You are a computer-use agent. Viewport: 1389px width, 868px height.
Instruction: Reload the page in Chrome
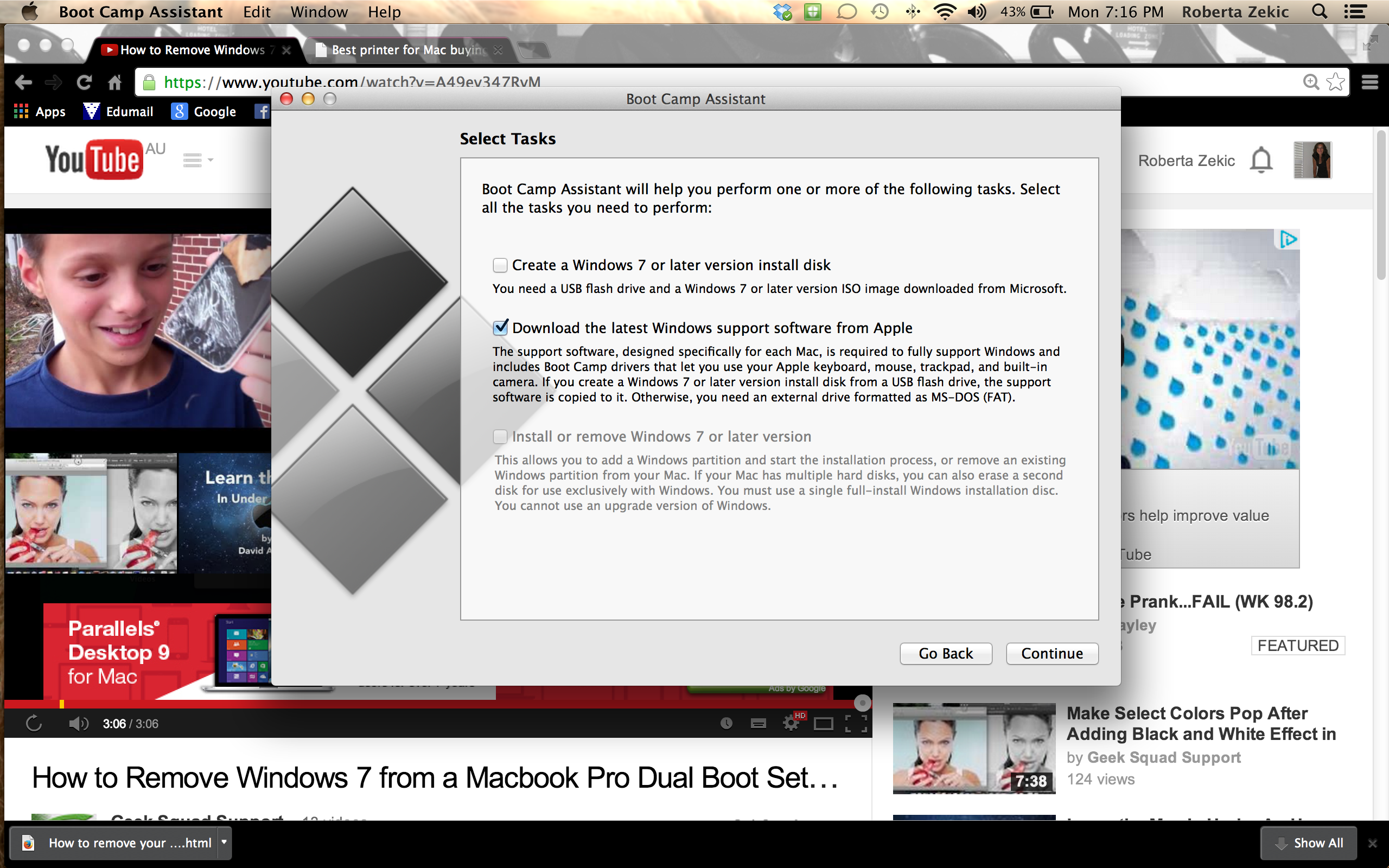coord(85,82)
